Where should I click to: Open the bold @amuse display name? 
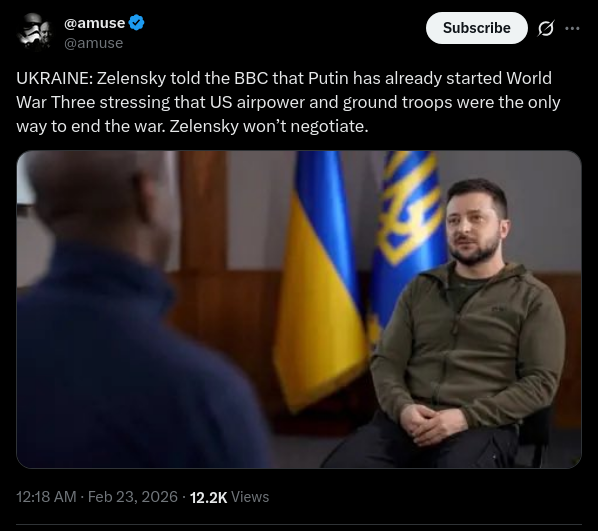95,23
